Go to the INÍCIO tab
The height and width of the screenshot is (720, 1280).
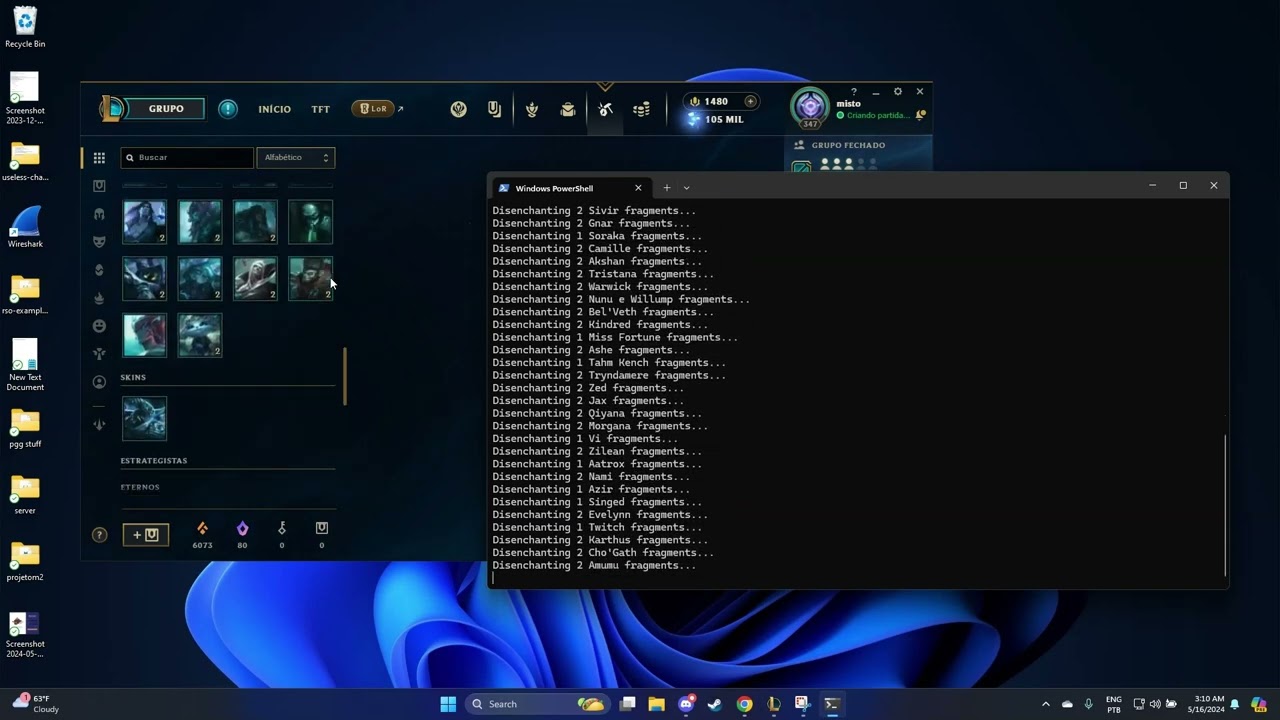click(274, 109)
